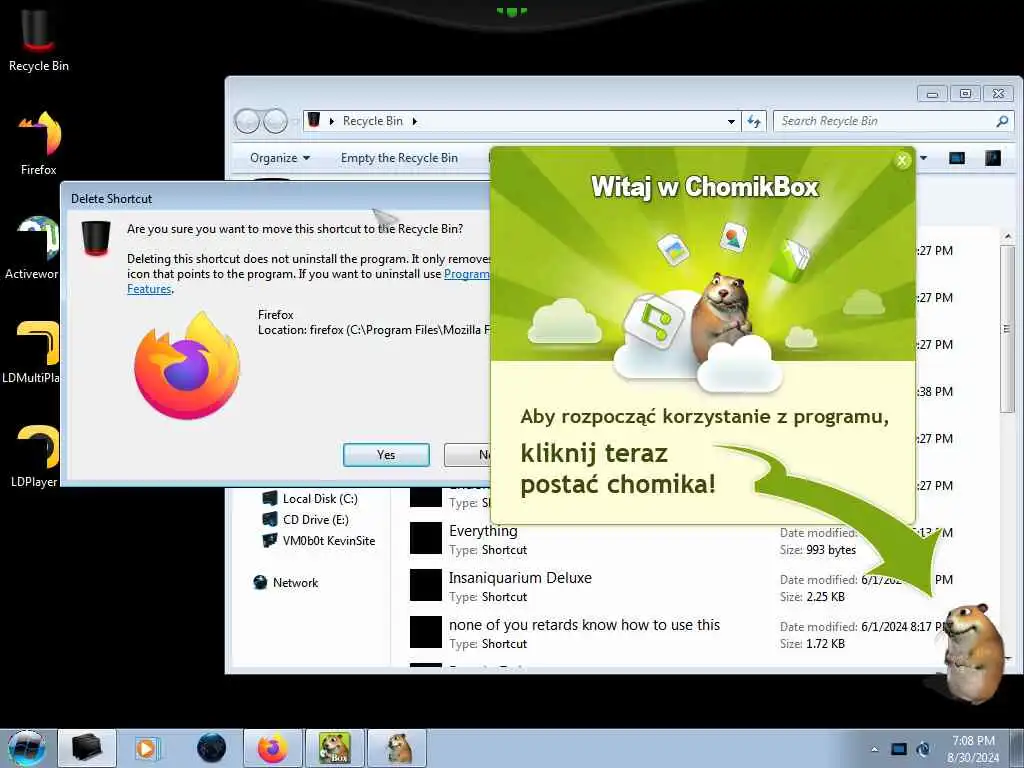Expand the arrow after Recycle Bin breadcrumb
Screen dimensions: 1024x768
point(414,121)
